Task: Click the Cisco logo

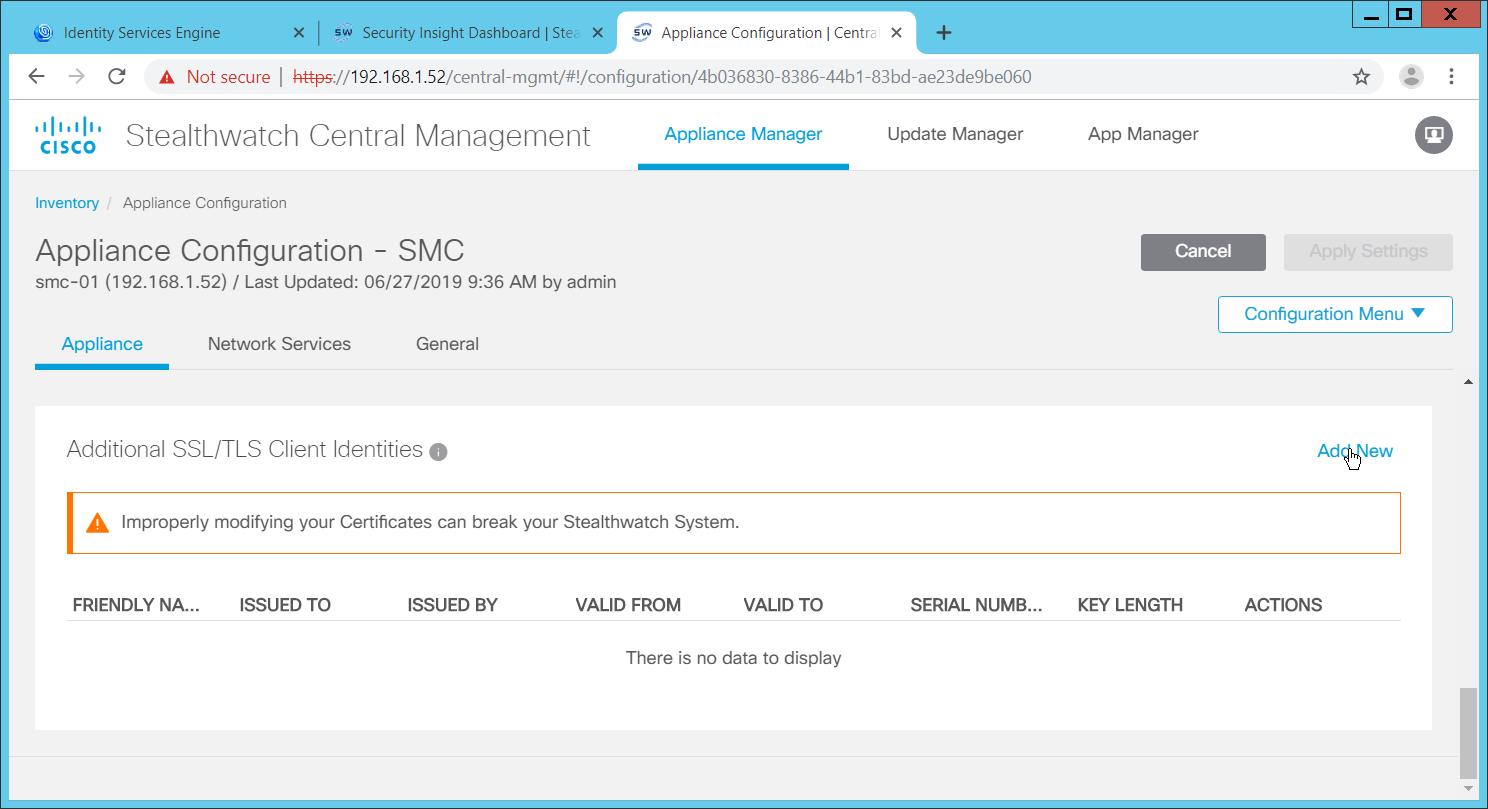Action: pos(68,135)
